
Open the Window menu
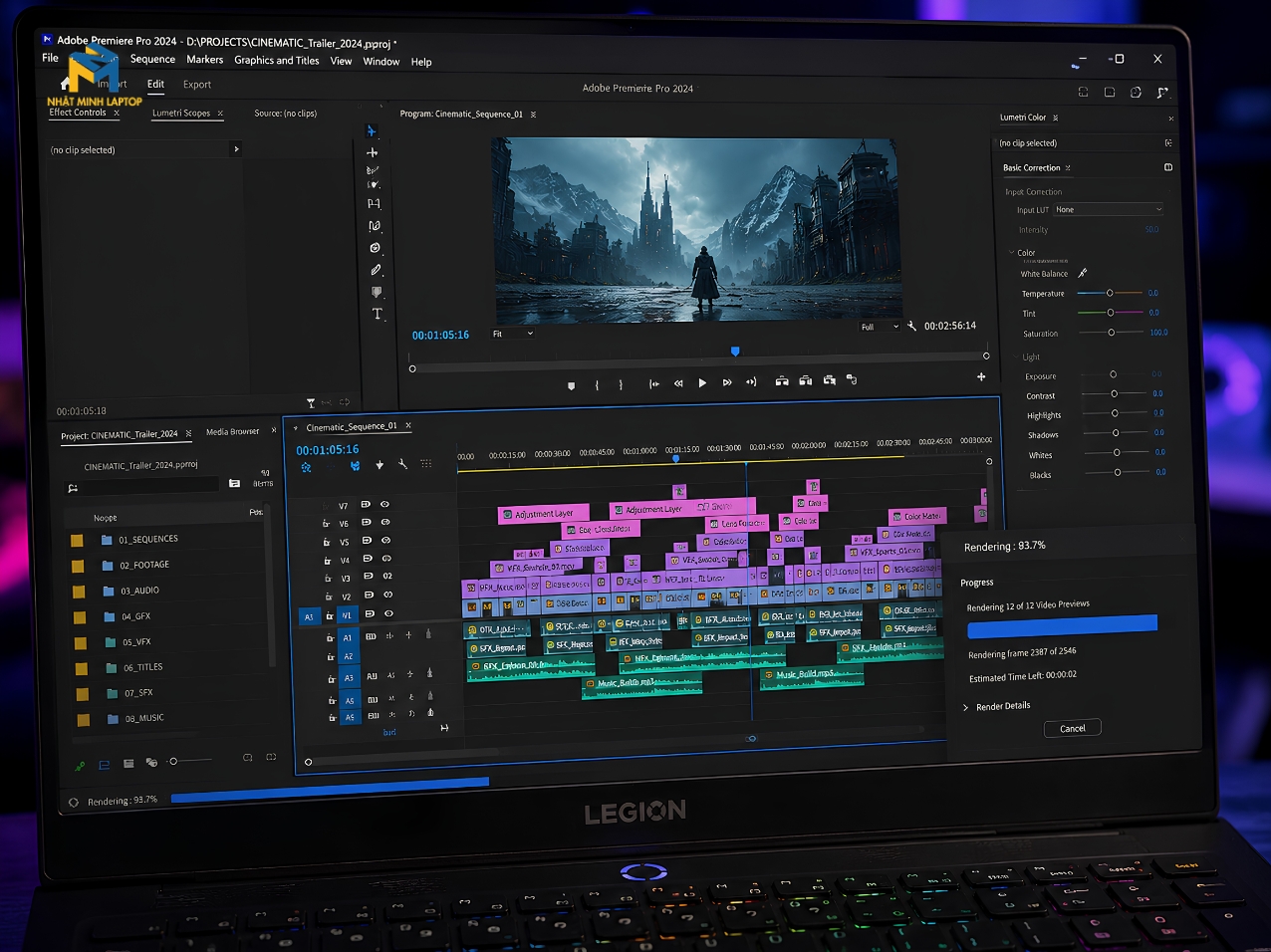(x=381, y=62)
